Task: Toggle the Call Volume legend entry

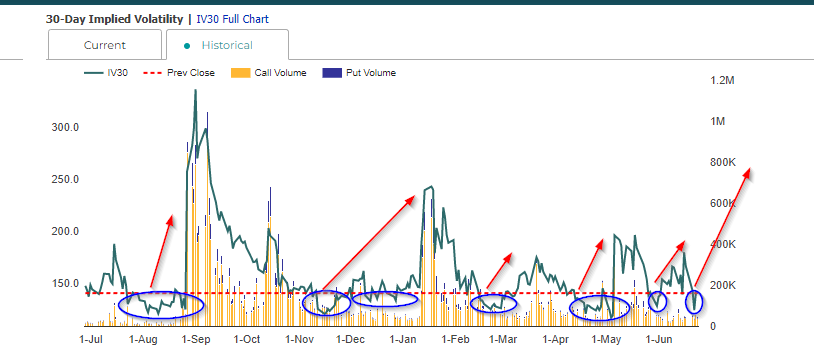Action: point(268,73)
